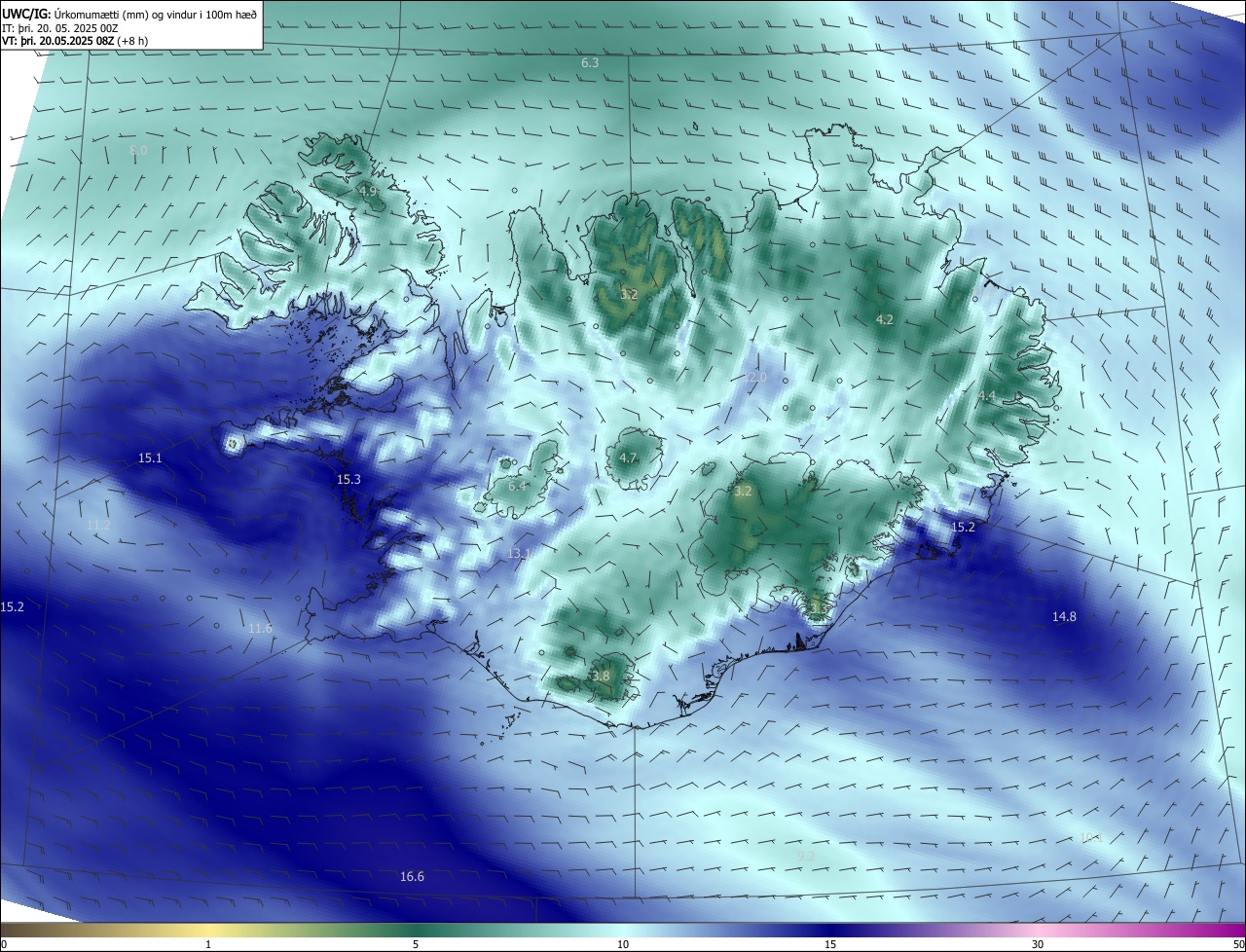
Task: Pick the 4.2 value on the map
Action: (885, 319)
